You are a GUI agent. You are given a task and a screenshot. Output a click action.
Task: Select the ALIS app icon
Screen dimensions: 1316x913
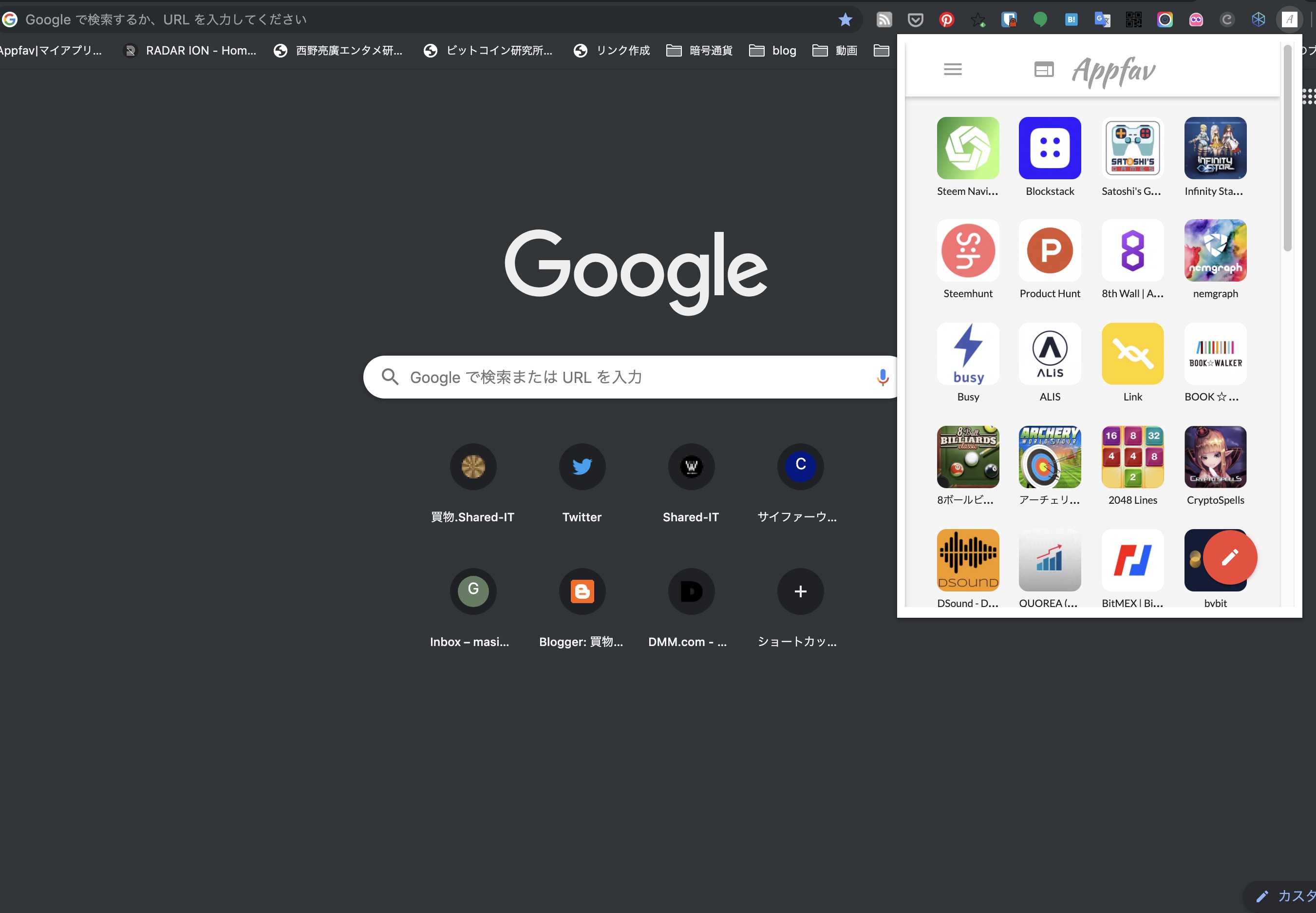(x=1050, y=354)
